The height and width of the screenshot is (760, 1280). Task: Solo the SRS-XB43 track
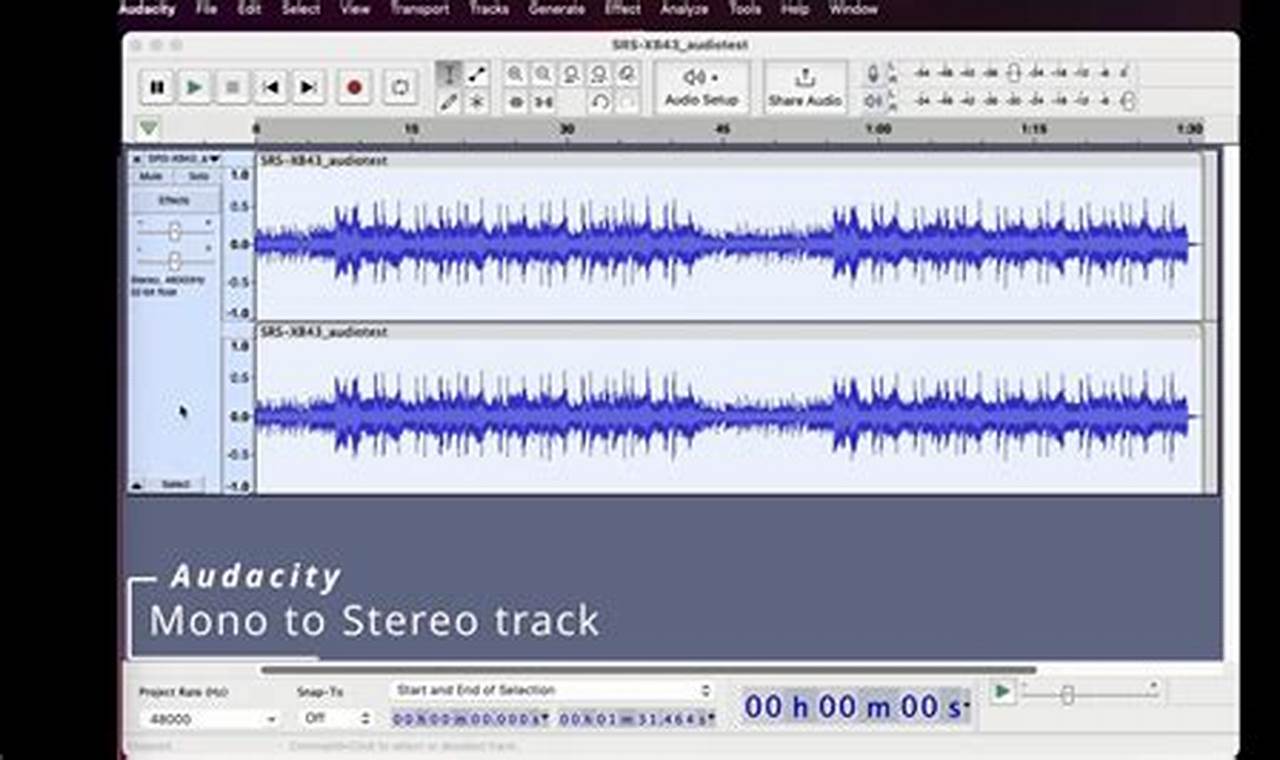[x=198, y=176]
